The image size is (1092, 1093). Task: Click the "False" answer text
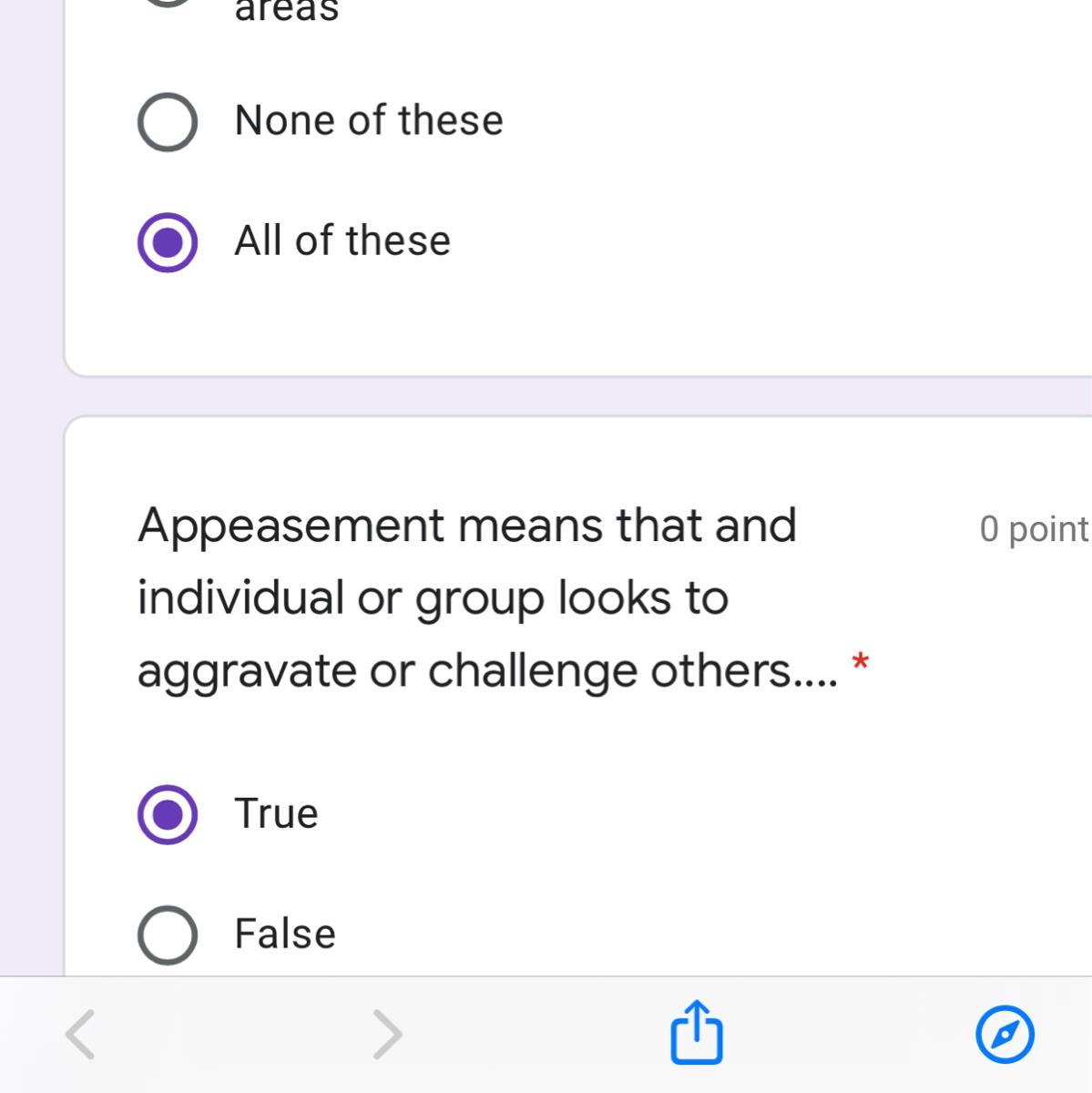point(284,935)
